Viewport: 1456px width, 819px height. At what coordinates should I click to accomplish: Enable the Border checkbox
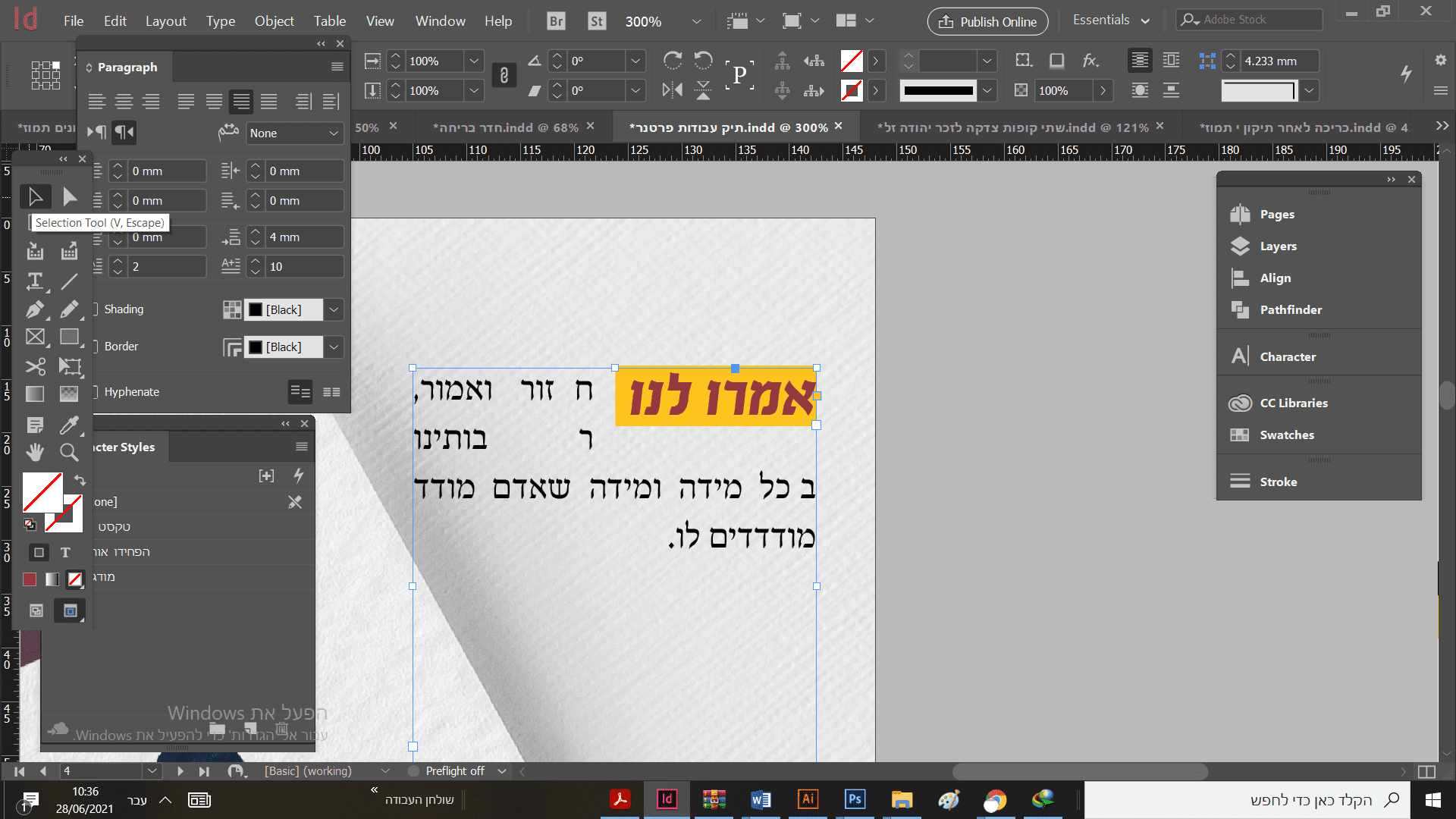click(x=96, y=347)
